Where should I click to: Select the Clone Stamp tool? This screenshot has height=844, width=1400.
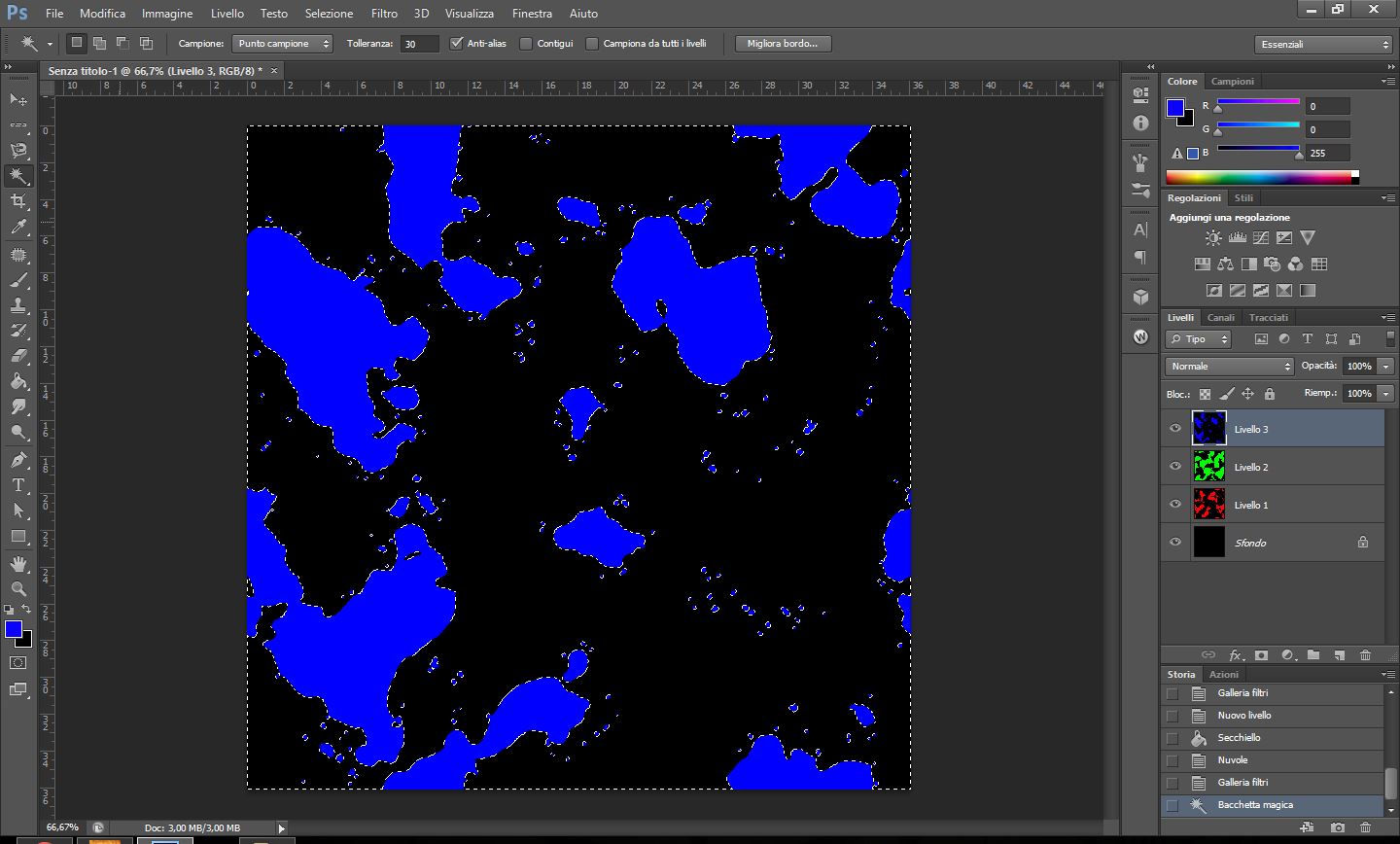18,305
